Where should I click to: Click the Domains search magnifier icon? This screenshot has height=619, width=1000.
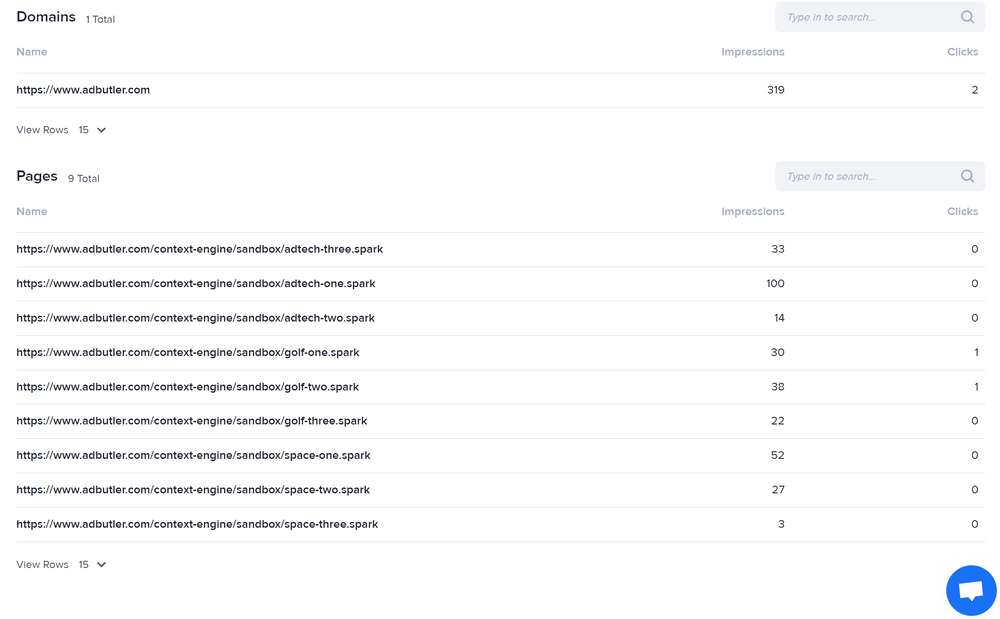[967, 17]
